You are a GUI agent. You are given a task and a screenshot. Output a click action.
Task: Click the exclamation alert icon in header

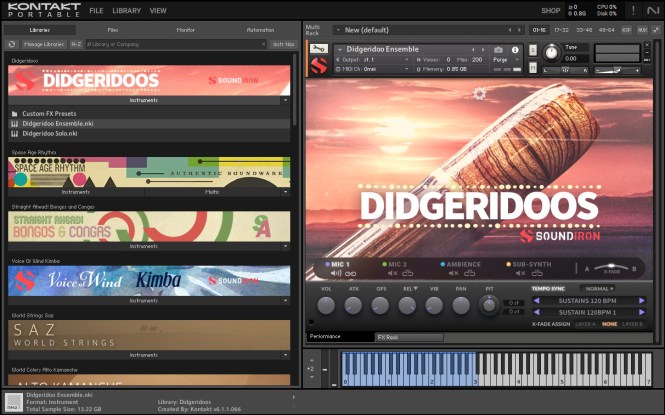coord(632,10)
